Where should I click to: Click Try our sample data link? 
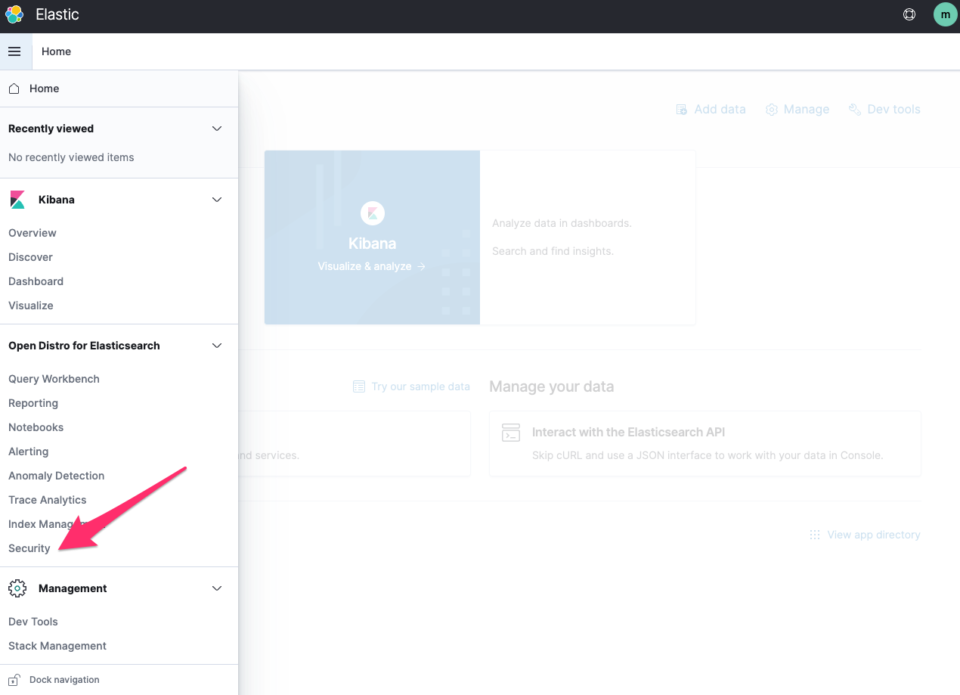[421, 386]
